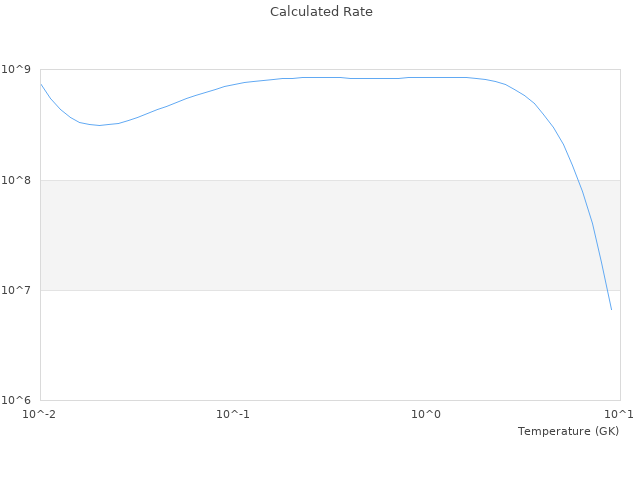Click the curve's local minimum near 10^-2

click(x=99, y=125)
